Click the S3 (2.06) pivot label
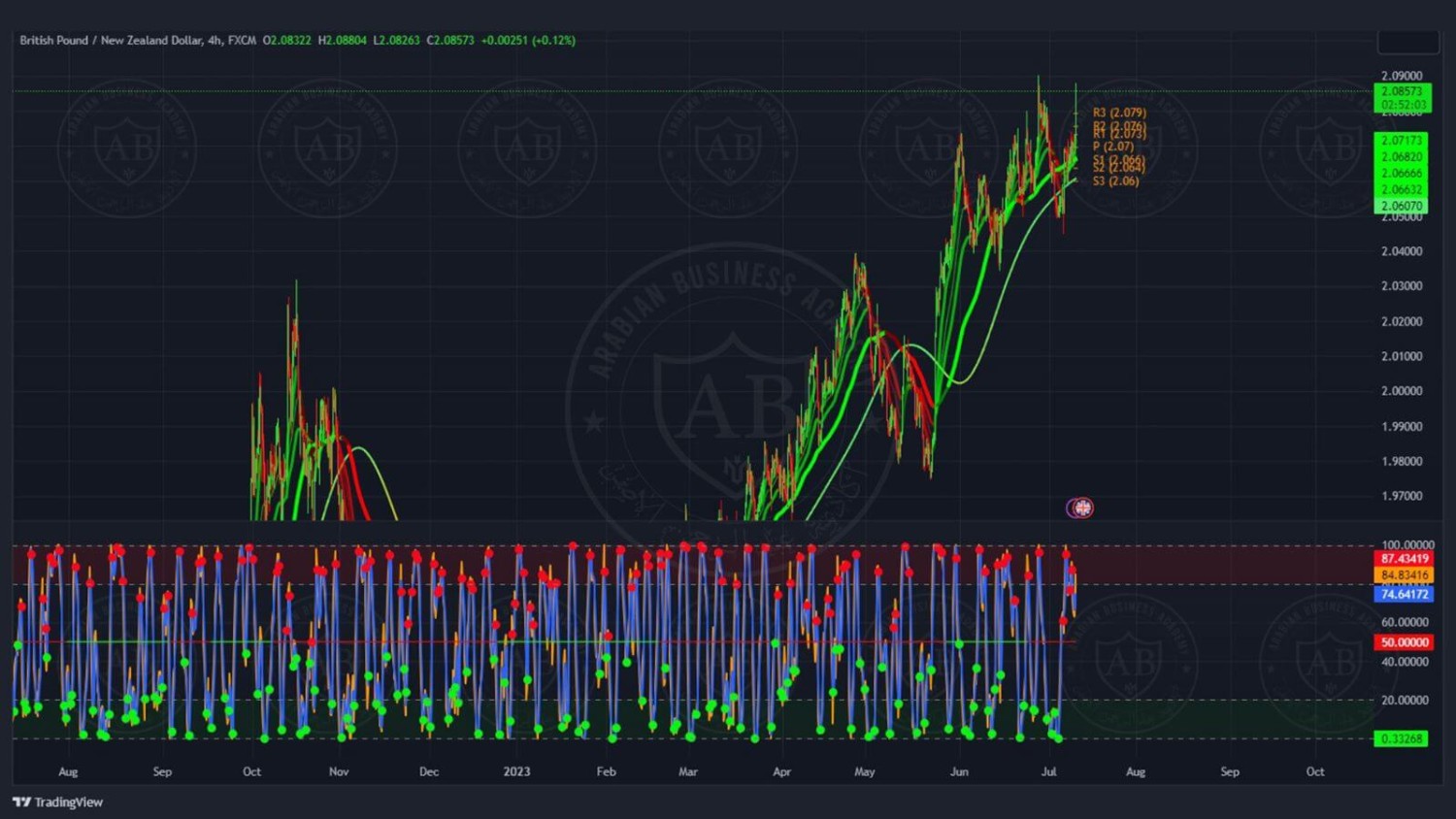Image resolution: width=1456 pixels, height=819 pixels. [1115, 181]
